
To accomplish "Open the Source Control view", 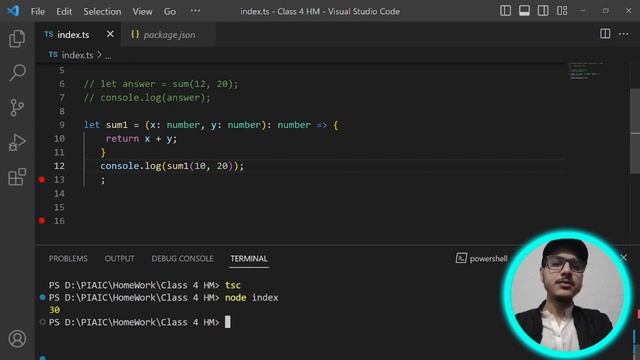I will [17, 108].
